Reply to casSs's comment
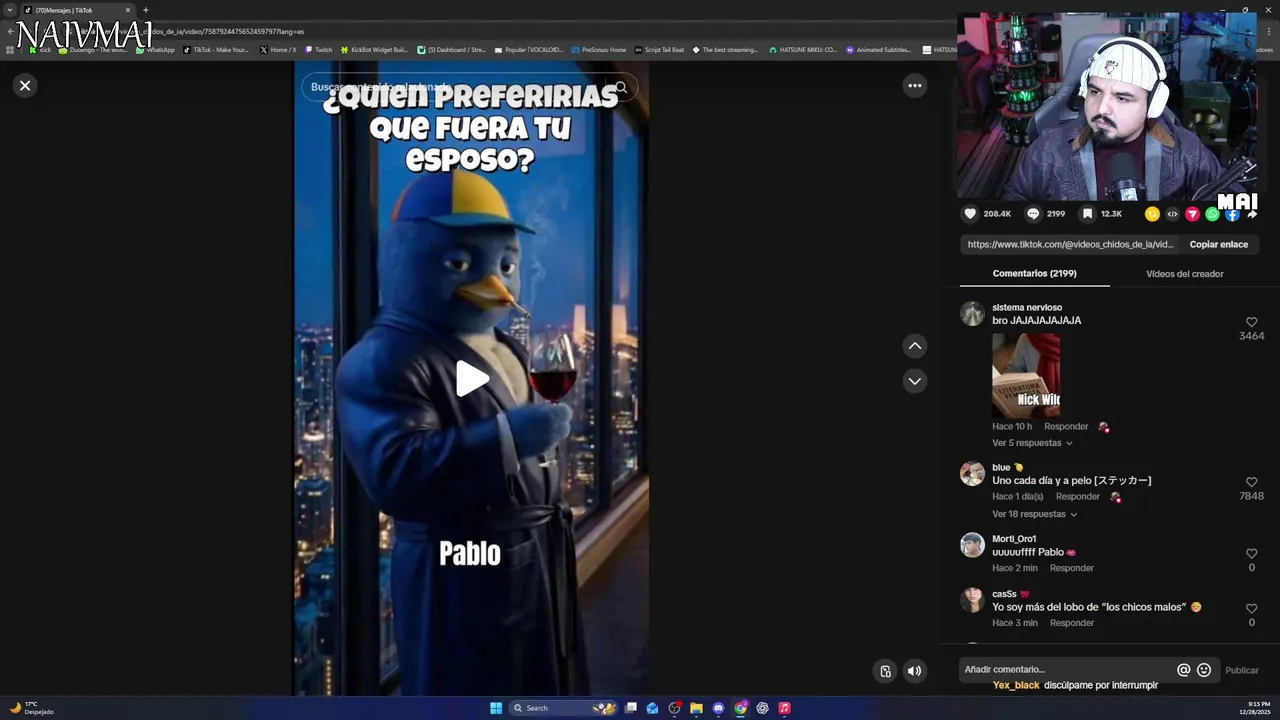 point(1072,623)
